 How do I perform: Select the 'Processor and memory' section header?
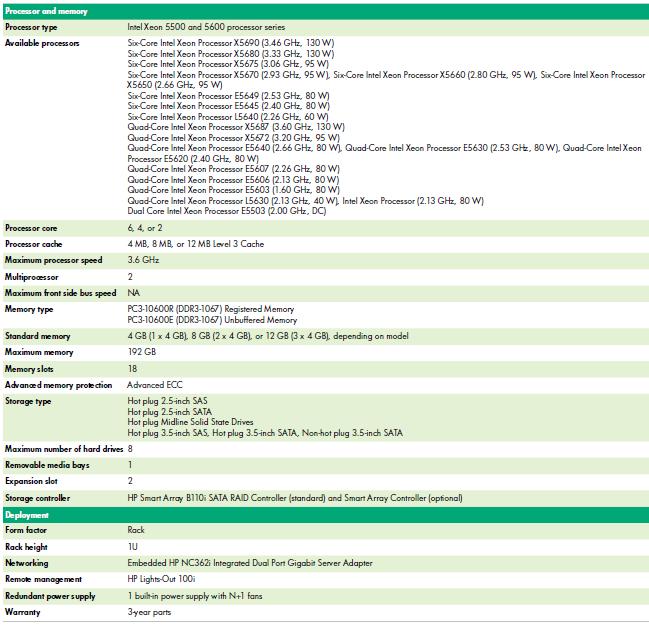[46, 11]
